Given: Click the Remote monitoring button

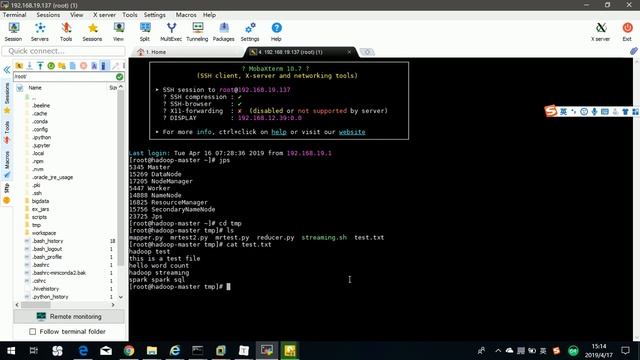Looking at the screenshot, I should tap(69, 316).
